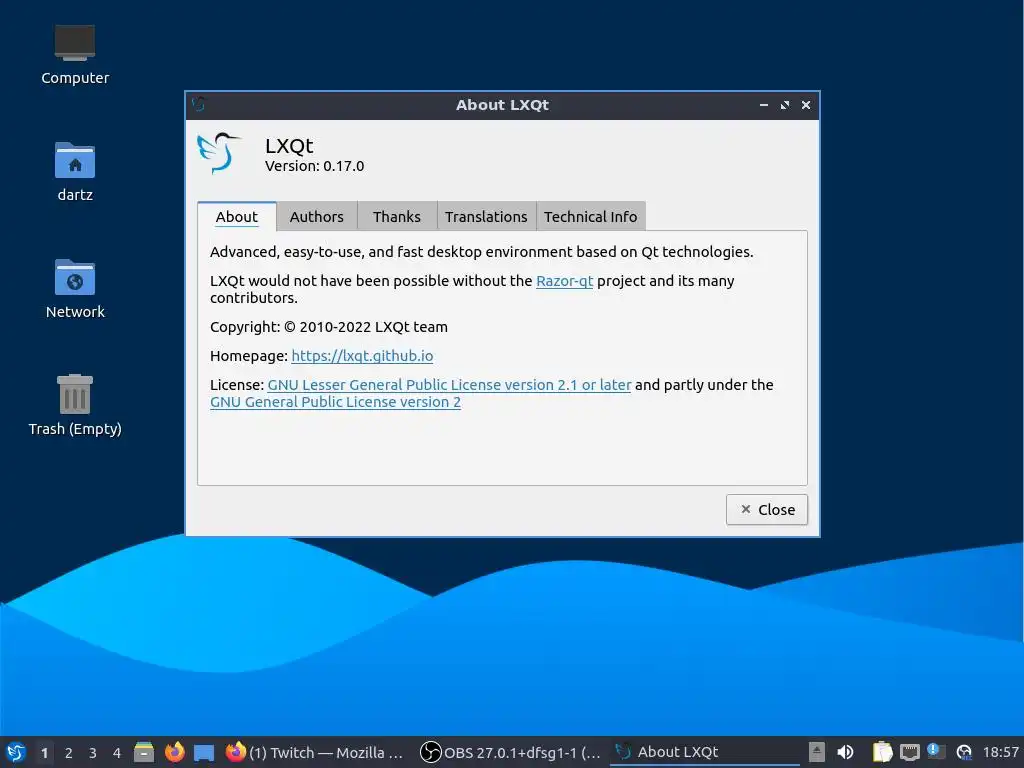Select the Trash (Empty) desktop icon
The height and width of the screenshot is (768, 1024).
[x=75, y=405]
